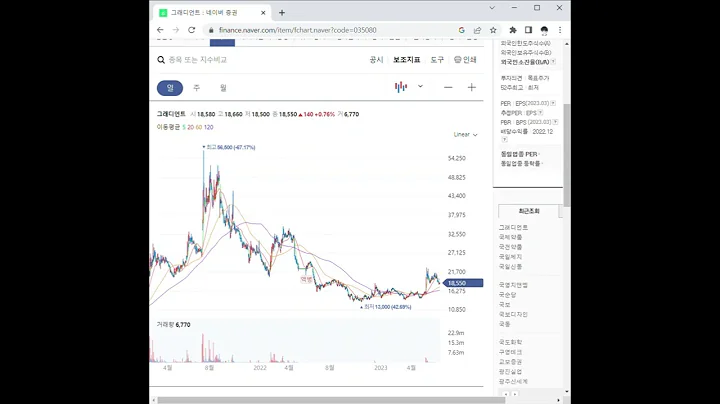
Task: Click the browser forward arrow
Action: pos(176,30)
